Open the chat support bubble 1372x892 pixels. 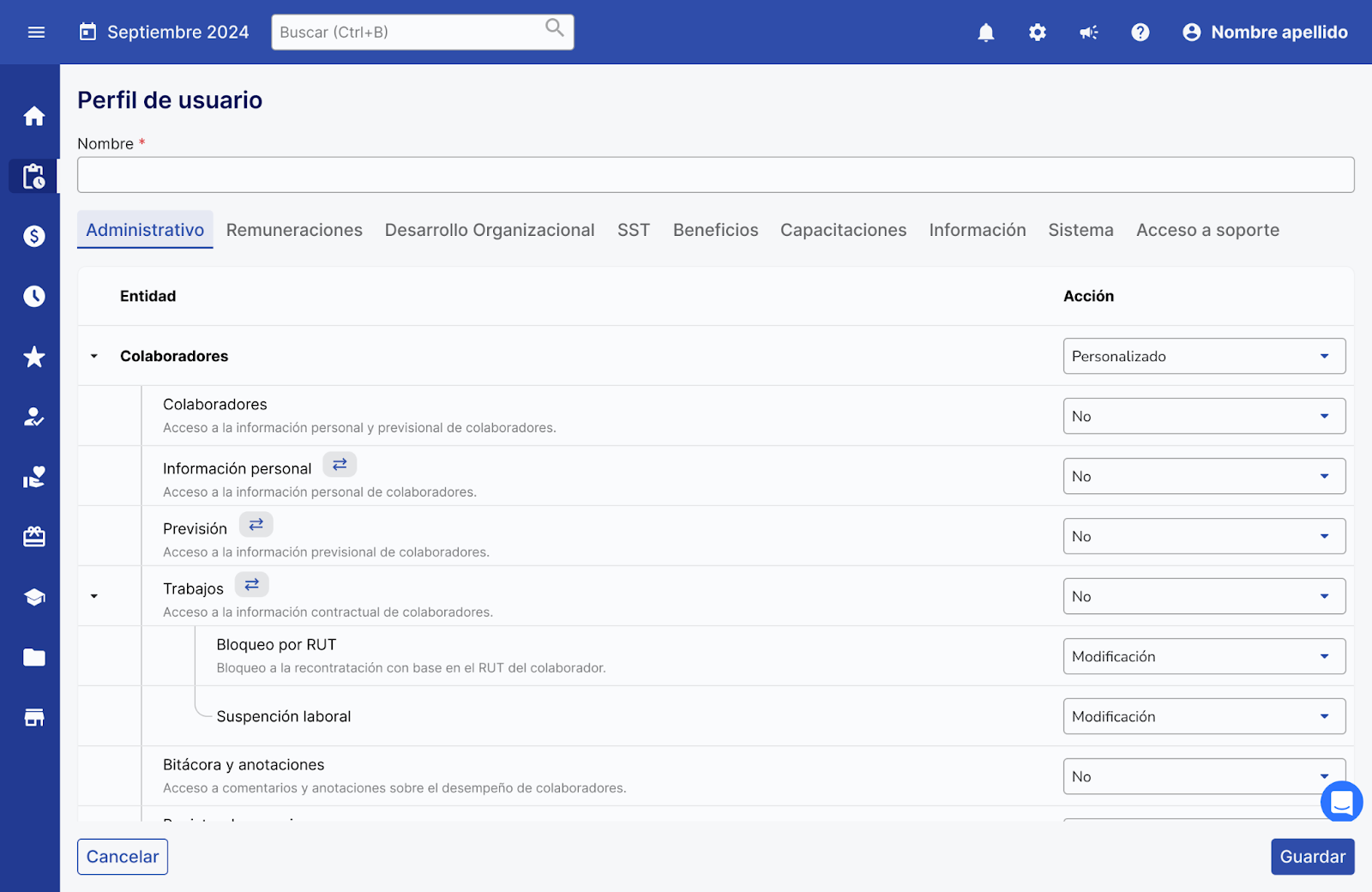click(1341, 803)
